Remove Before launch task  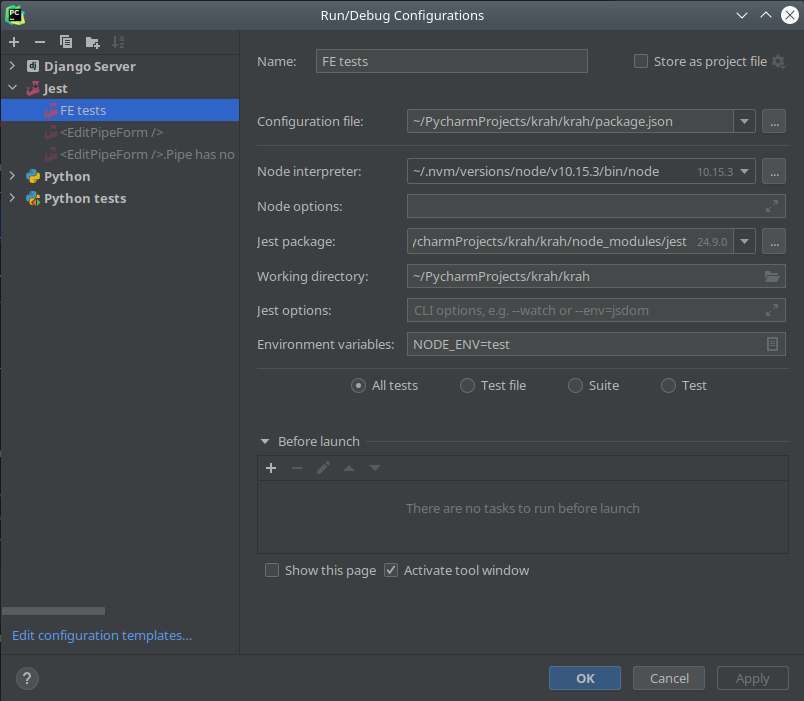click(x=297, y=468)
